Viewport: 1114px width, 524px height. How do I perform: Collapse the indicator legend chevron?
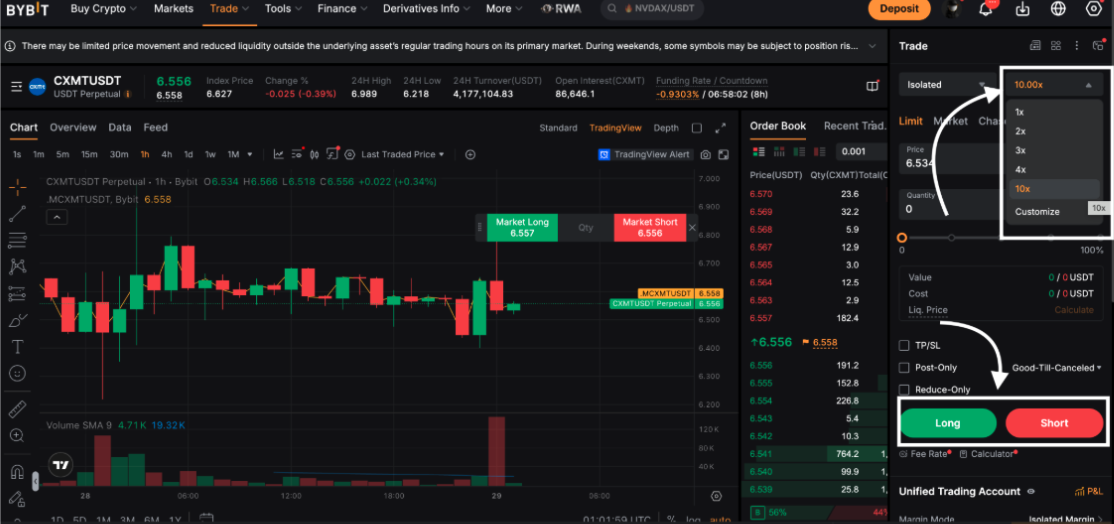tap(58, 217)
